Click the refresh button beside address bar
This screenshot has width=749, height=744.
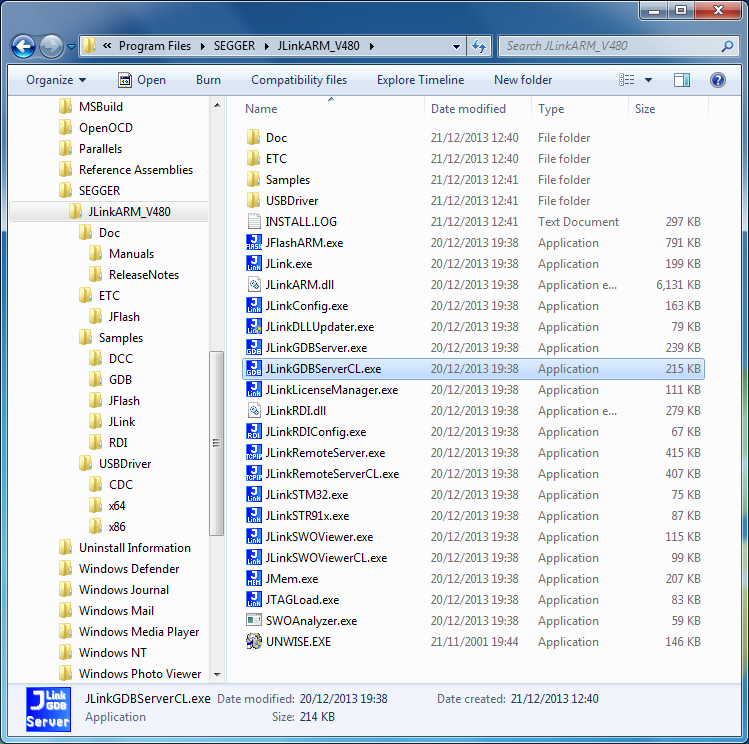pyautogui.click(x=479, y=46)
